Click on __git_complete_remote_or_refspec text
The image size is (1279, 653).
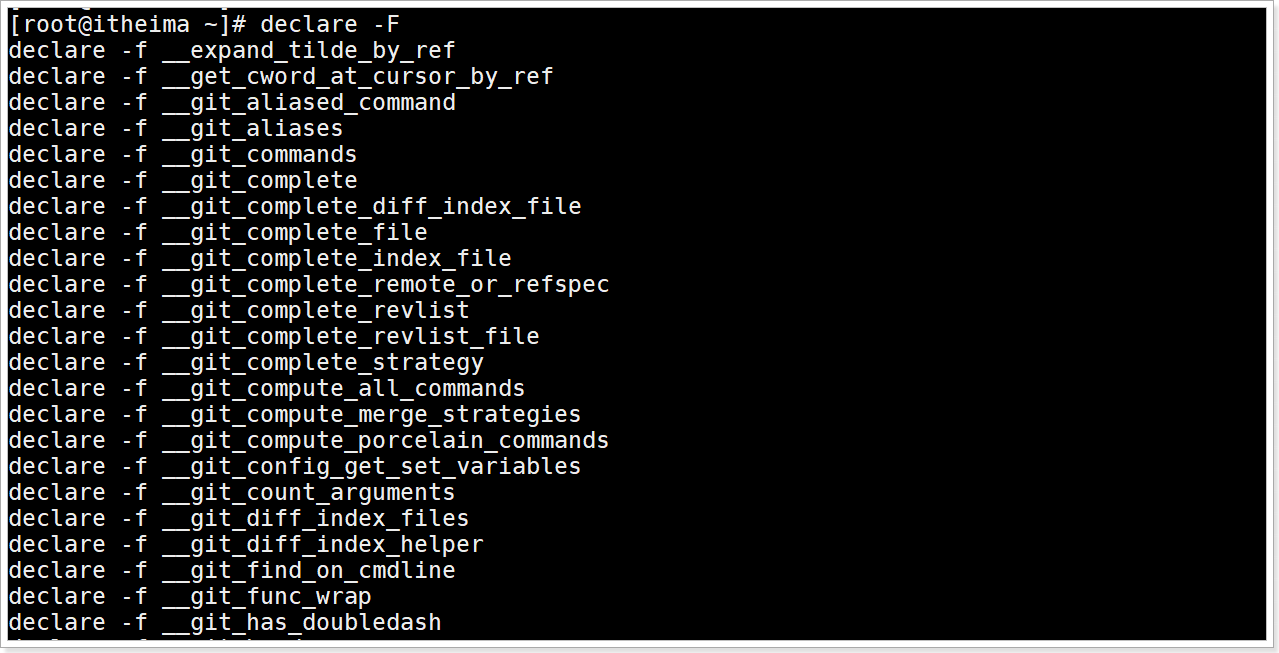tap(385, 284)
